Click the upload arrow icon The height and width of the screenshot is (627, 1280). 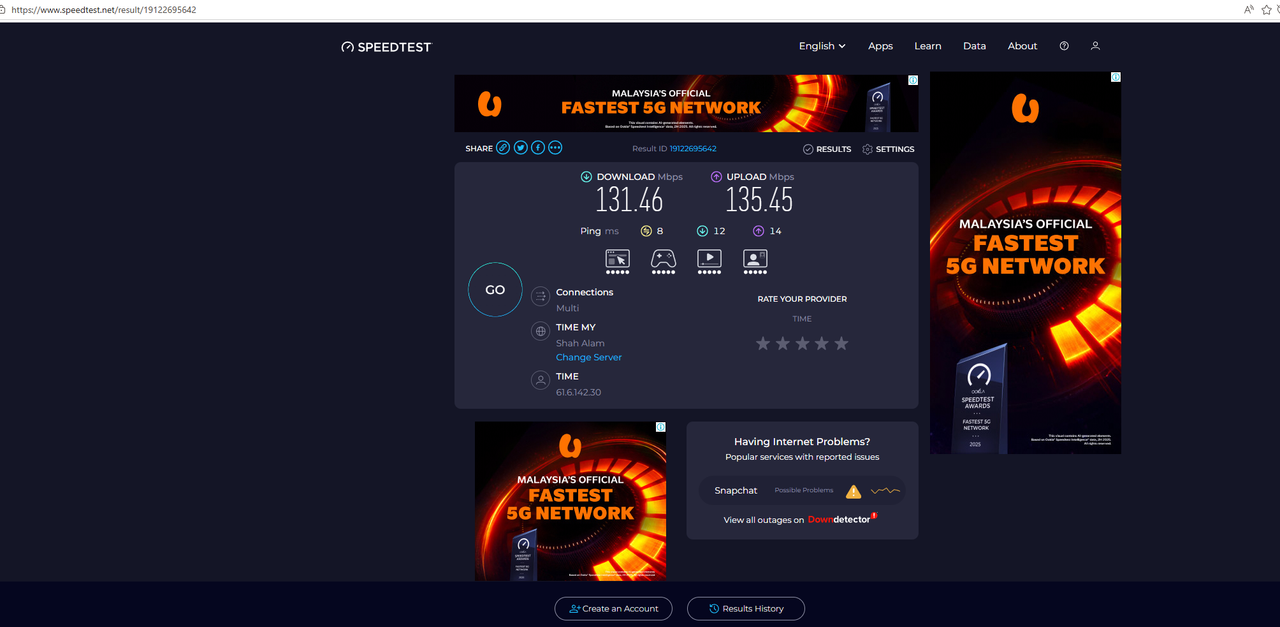click(716, 177)
